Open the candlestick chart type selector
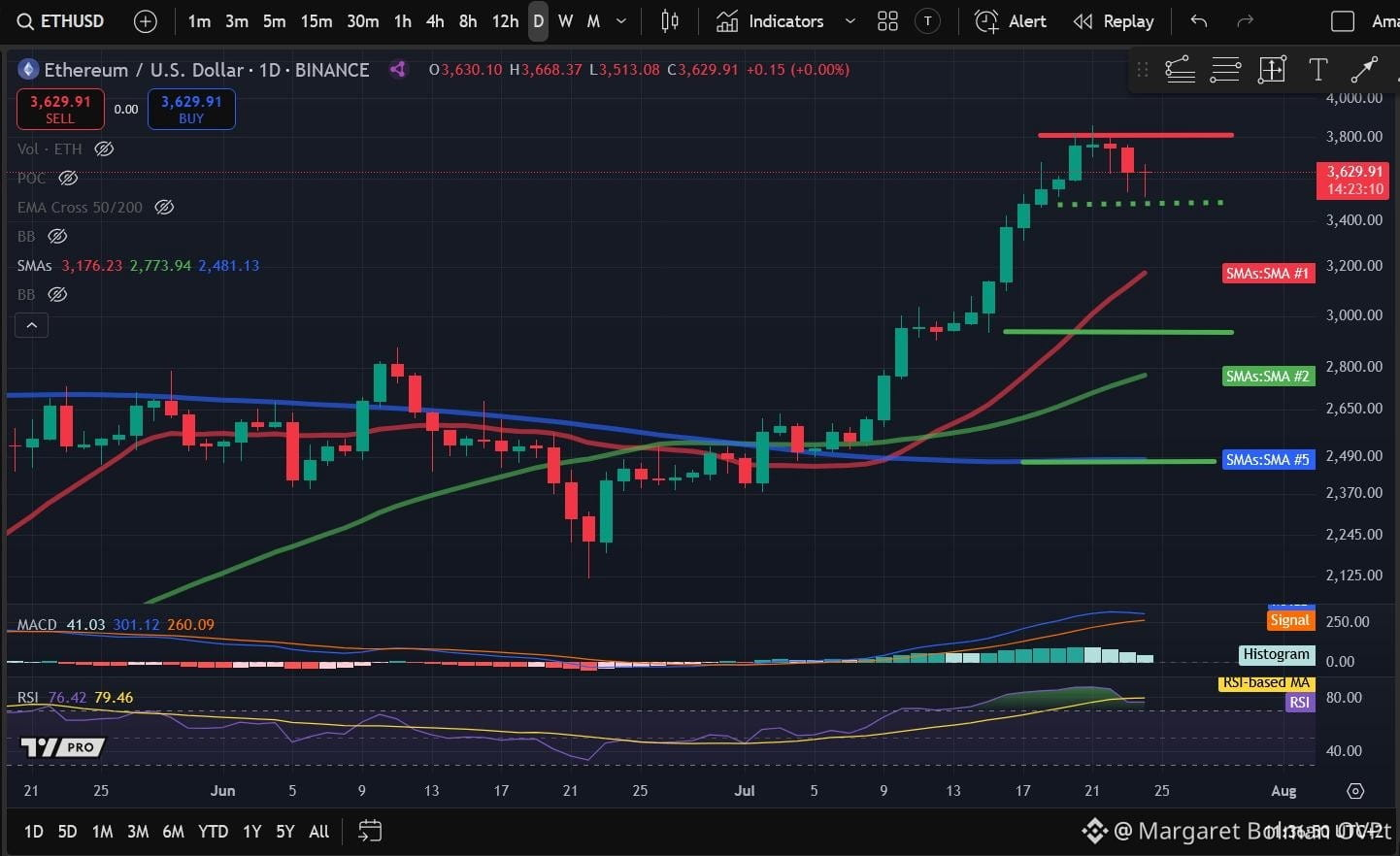Screen dimensions: 1400x856 670,21
